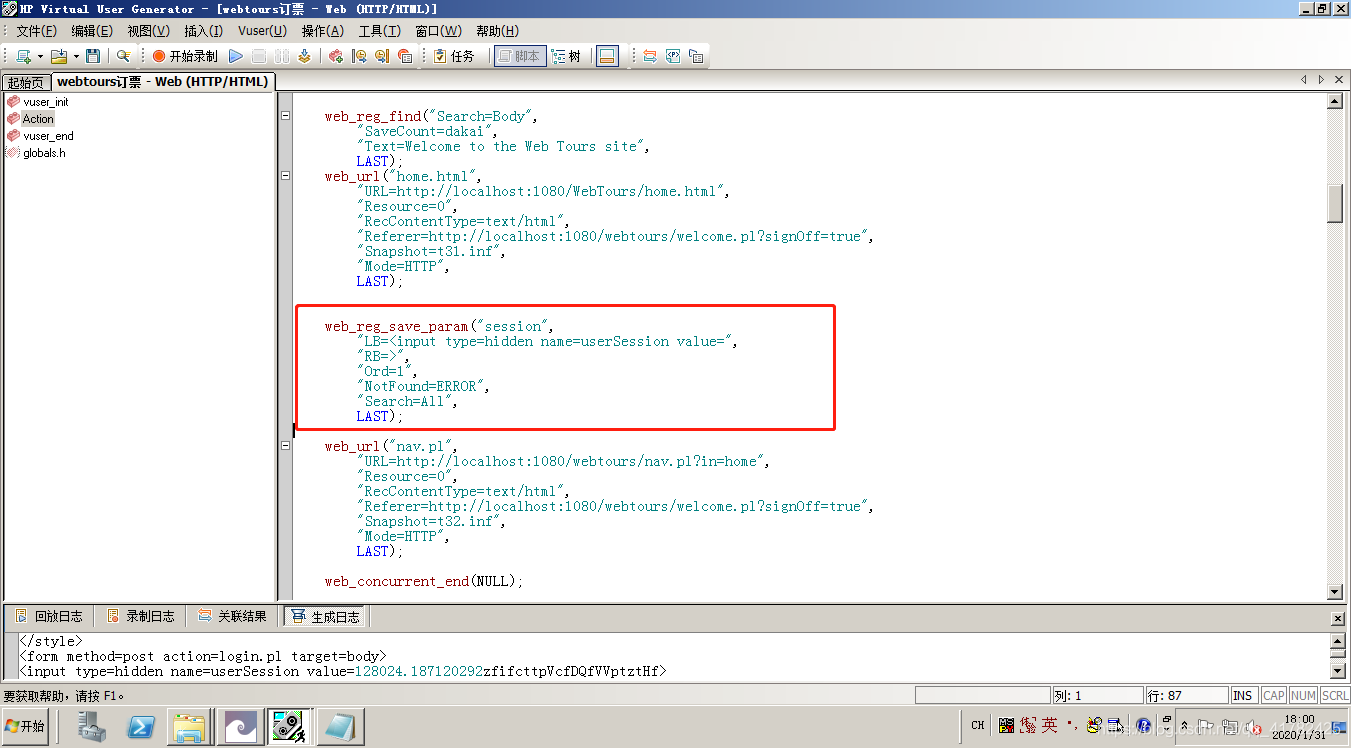1351x748 pixels.
Task: Open the 帮助(H) menu
Action: (497, 31)
